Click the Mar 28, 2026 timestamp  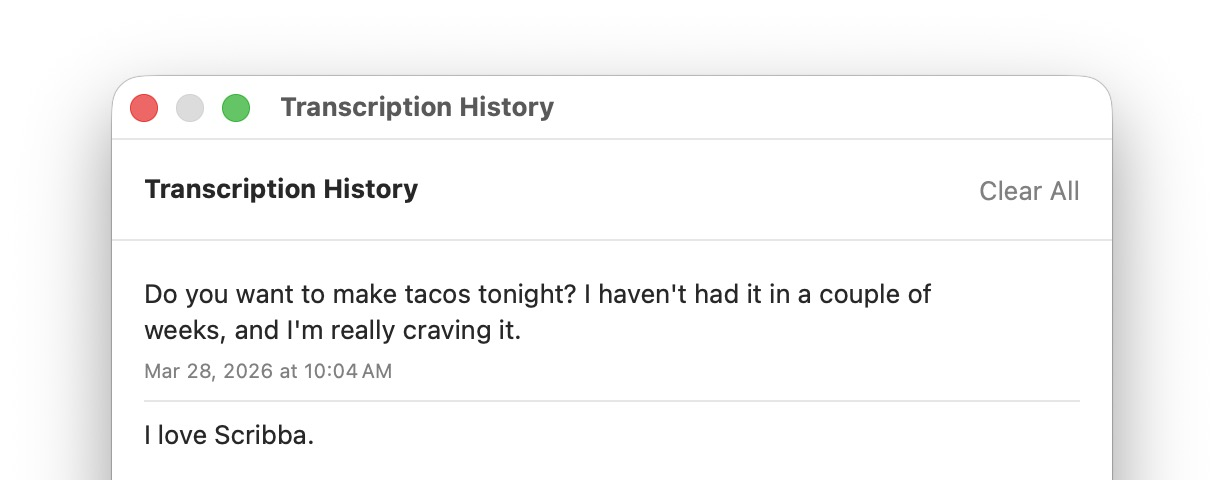(268, 372)
